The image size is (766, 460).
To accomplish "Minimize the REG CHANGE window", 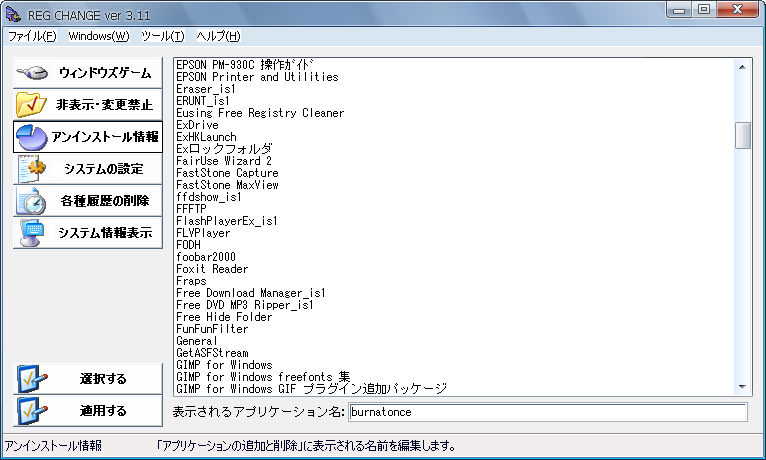I will tap(679, 10).
